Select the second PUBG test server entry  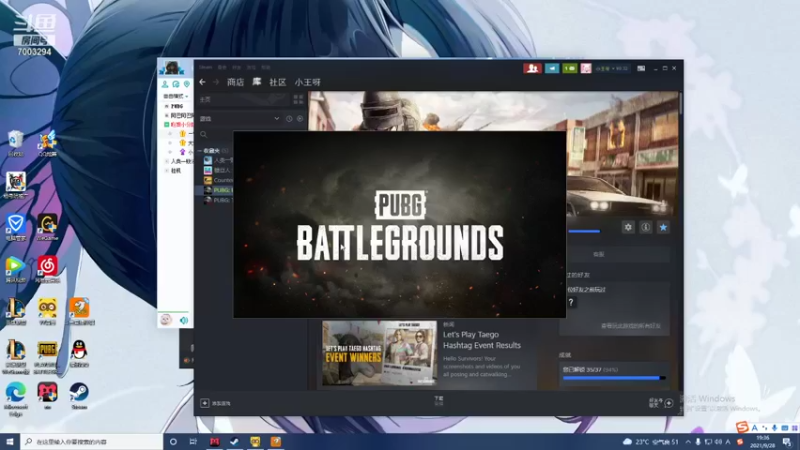pos(218,200)
